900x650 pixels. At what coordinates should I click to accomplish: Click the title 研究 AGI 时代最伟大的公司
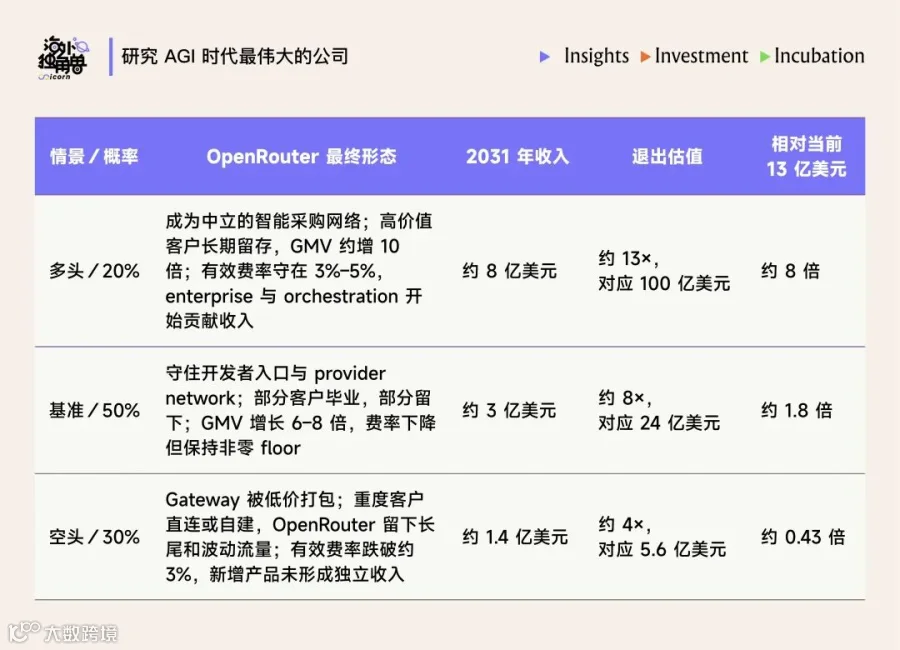235,56
